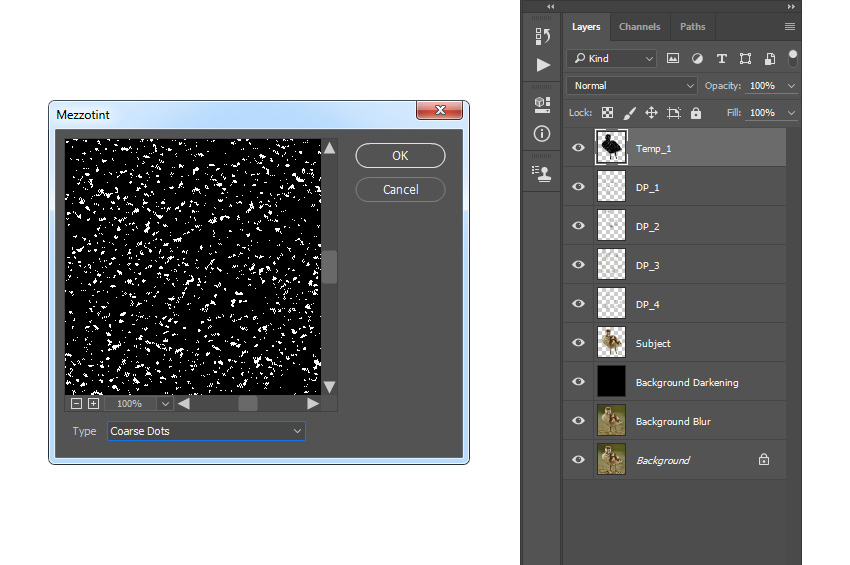
Task: Open the History panel icon
Action: click(542, 36)
